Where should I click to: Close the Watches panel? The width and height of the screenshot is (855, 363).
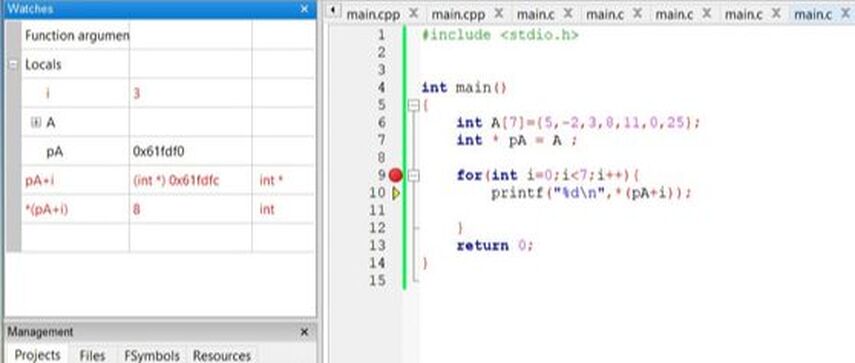304,9
